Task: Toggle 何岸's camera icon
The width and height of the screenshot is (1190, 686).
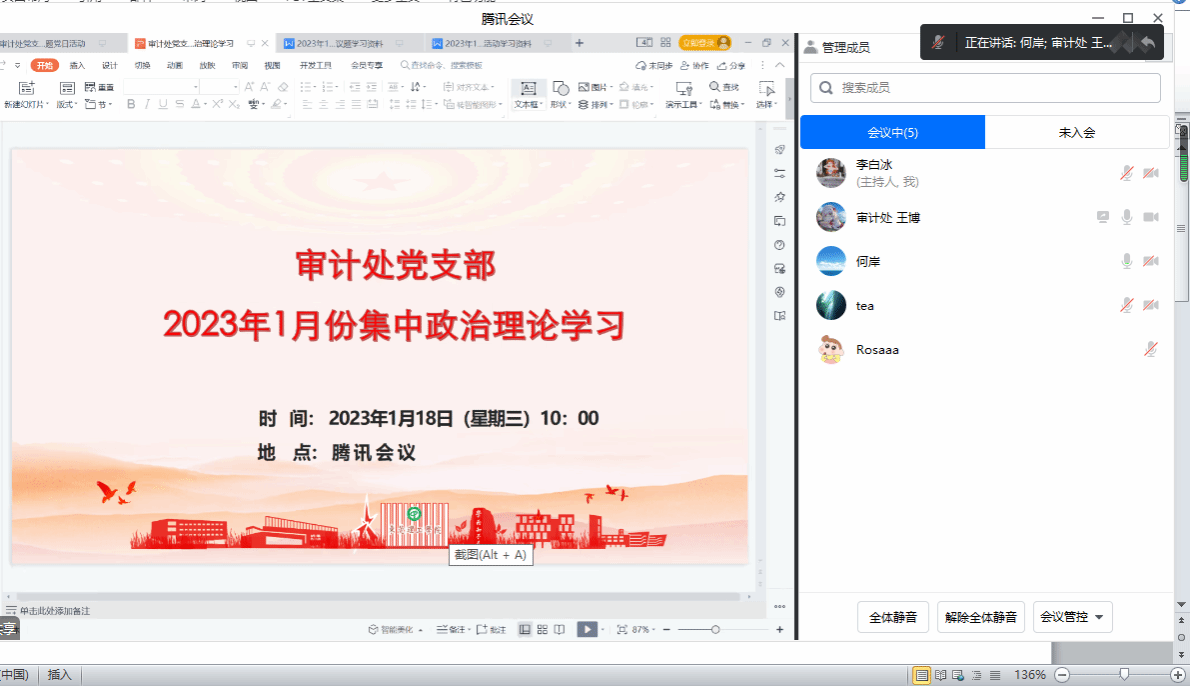Action: click(x=1151, y=261)
